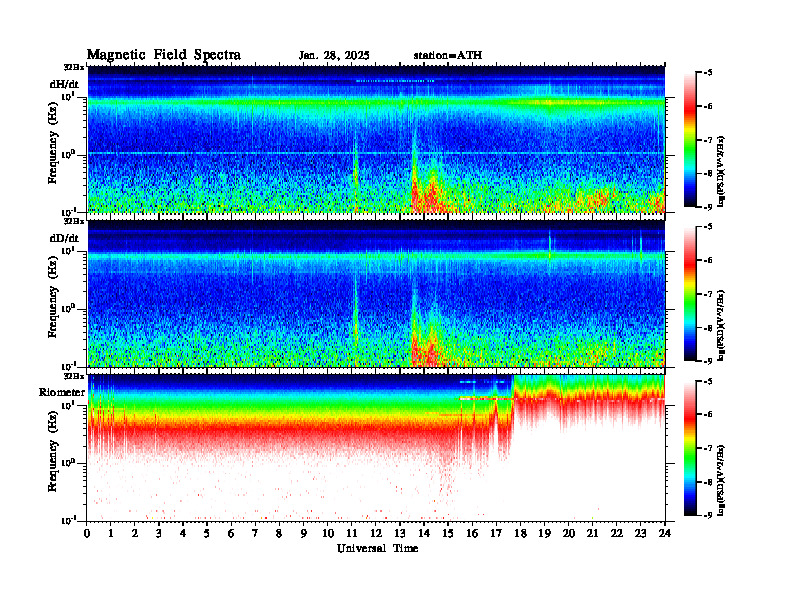Select the date text "Jan. 28, 2025"
The height and width of the screenshot is (612, 792).
(334, 56)
